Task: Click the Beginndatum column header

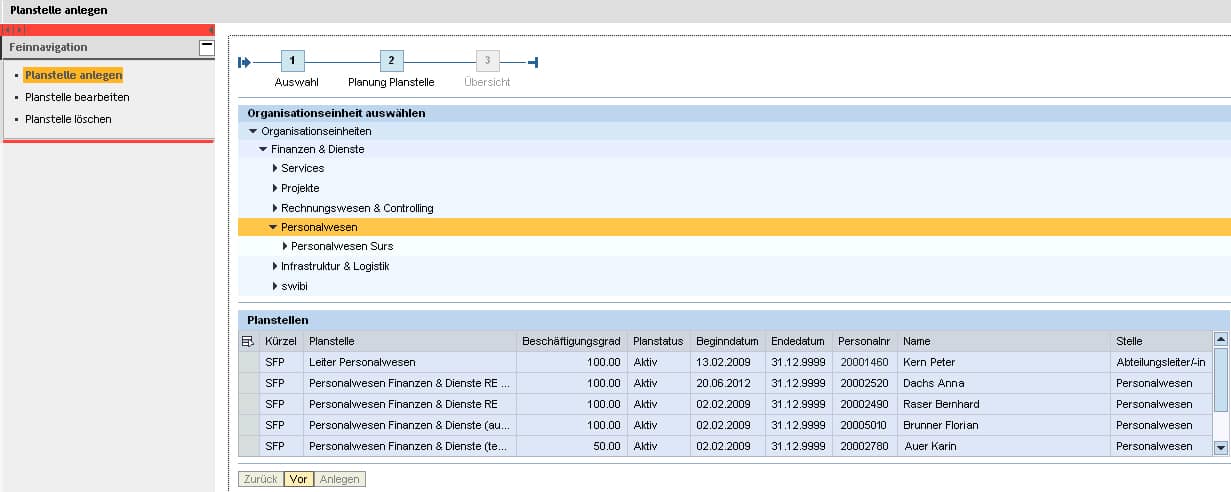Action: [x=727, y=341]
